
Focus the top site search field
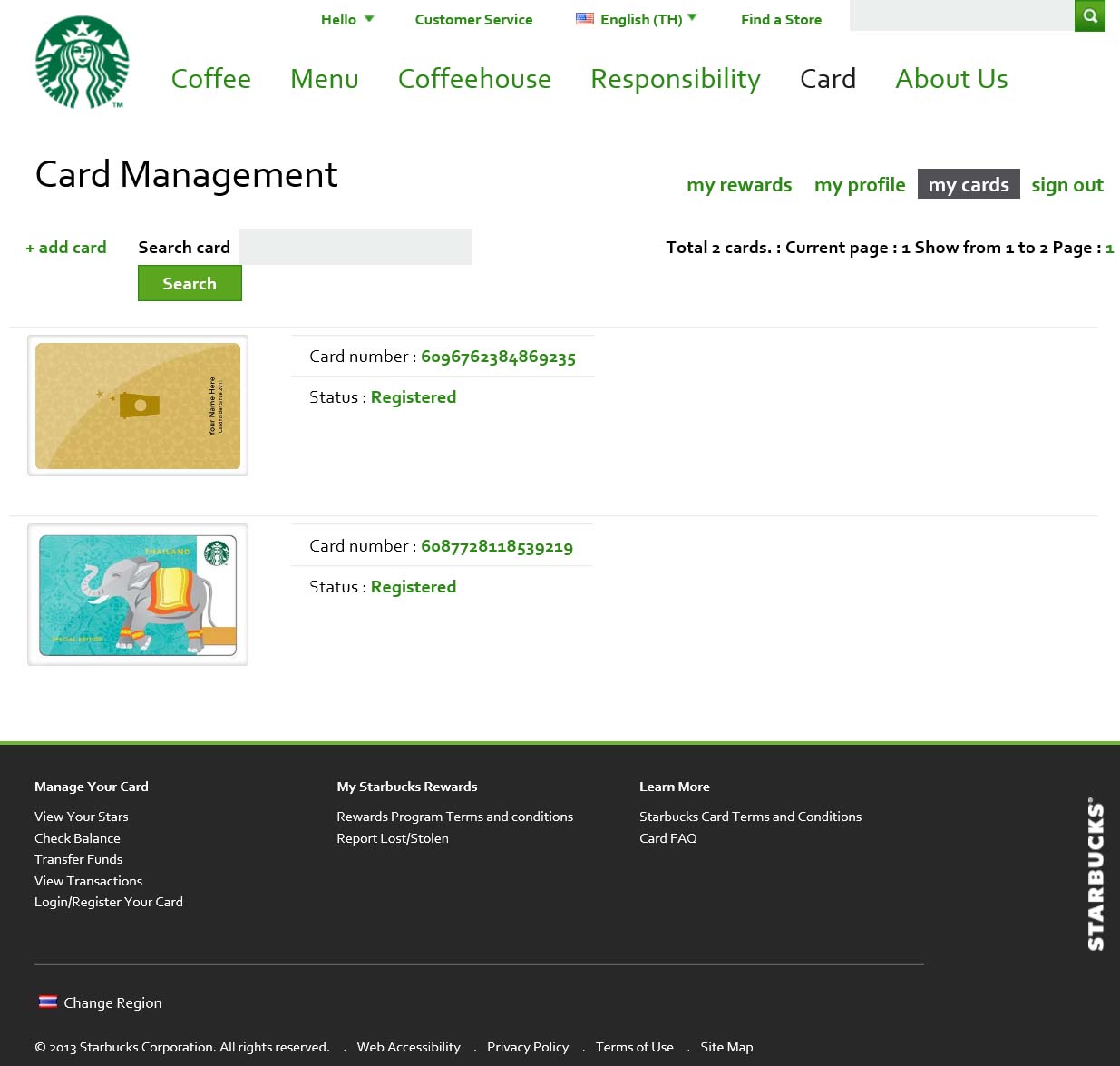coord(962,15)
